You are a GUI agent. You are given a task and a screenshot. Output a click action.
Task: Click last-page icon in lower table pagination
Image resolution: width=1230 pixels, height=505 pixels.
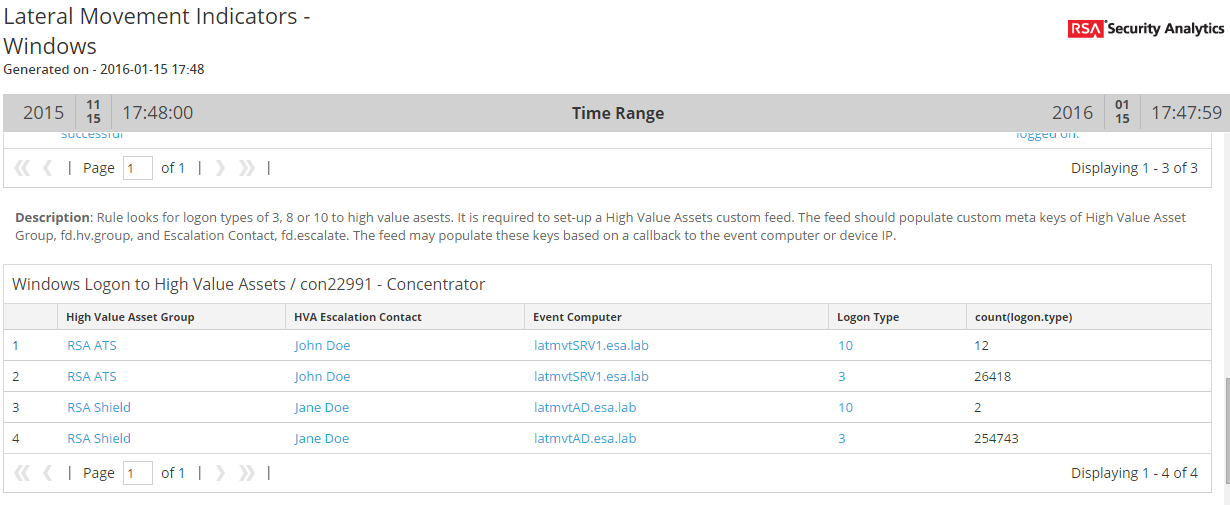246,473
